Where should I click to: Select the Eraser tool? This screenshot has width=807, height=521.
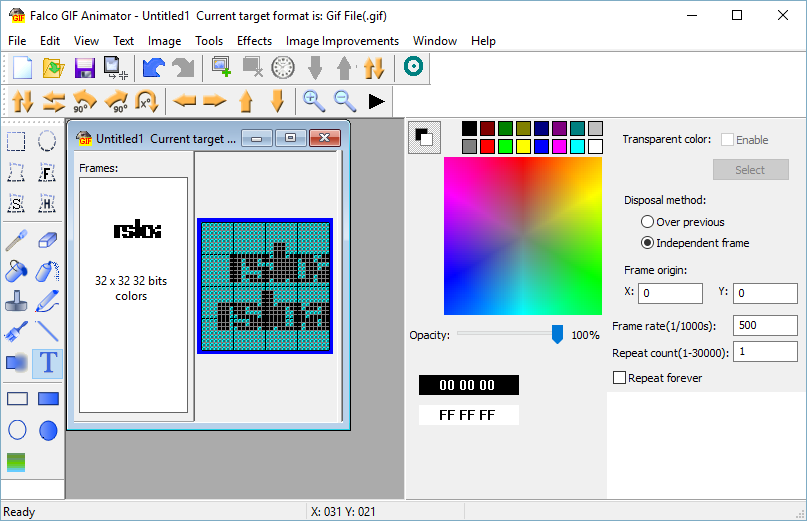pyautogui.click(x=47, y=240)
